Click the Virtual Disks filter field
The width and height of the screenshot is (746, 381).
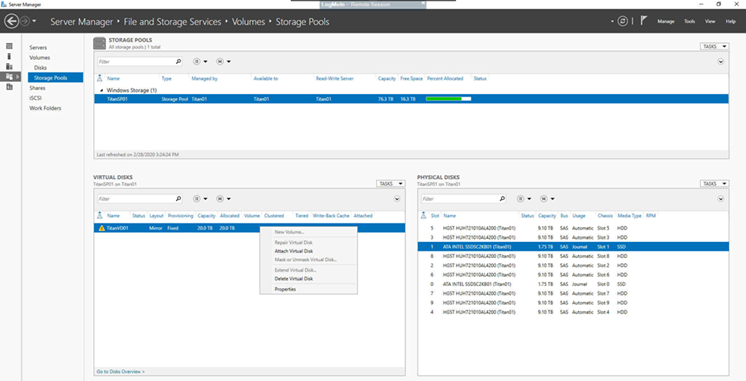click(x=136, y=198)
